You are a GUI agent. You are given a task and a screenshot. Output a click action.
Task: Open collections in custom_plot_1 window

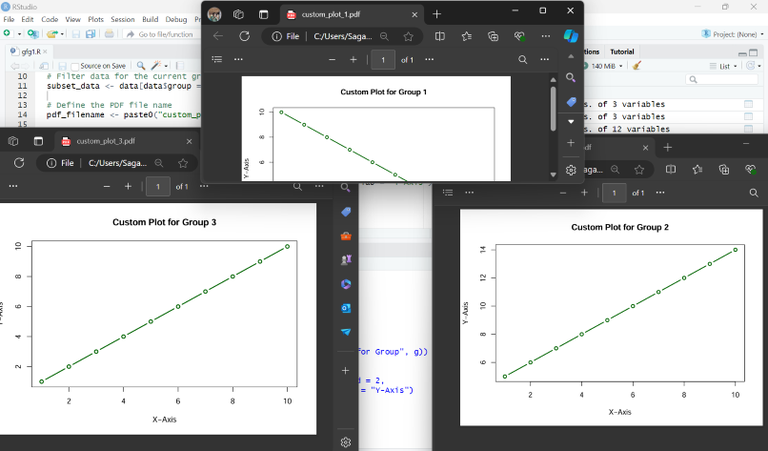pos(493,36)
